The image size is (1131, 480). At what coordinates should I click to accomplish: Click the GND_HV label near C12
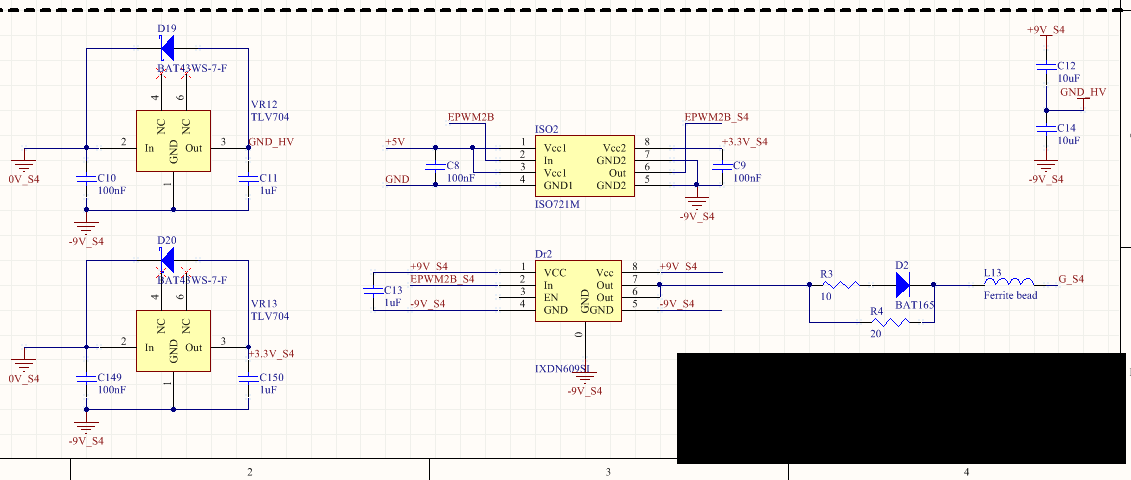coord(1083,92)
